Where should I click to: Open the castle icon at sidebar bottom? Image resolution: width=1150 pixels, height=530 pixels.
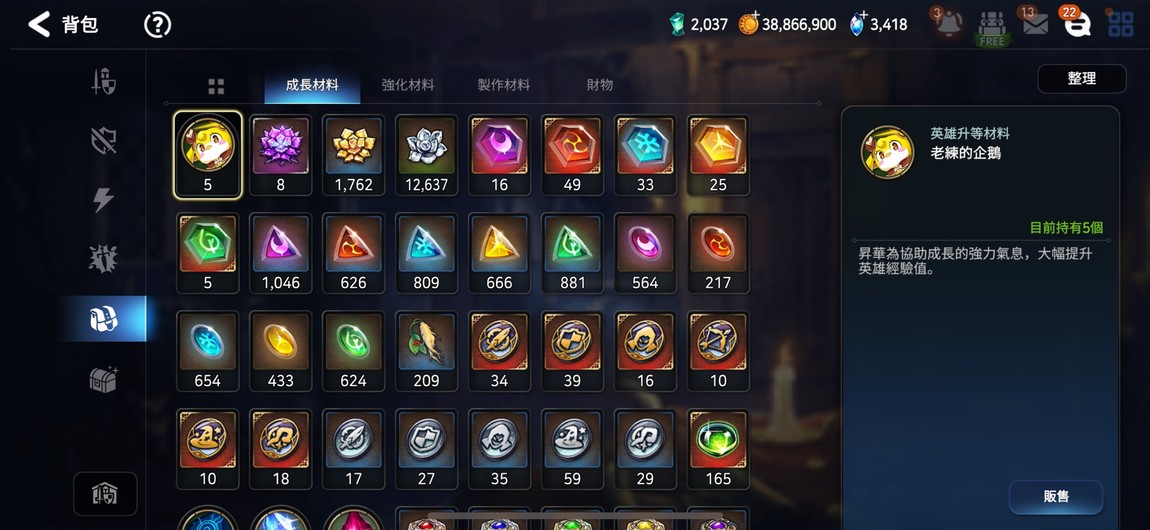coord(105,494)
